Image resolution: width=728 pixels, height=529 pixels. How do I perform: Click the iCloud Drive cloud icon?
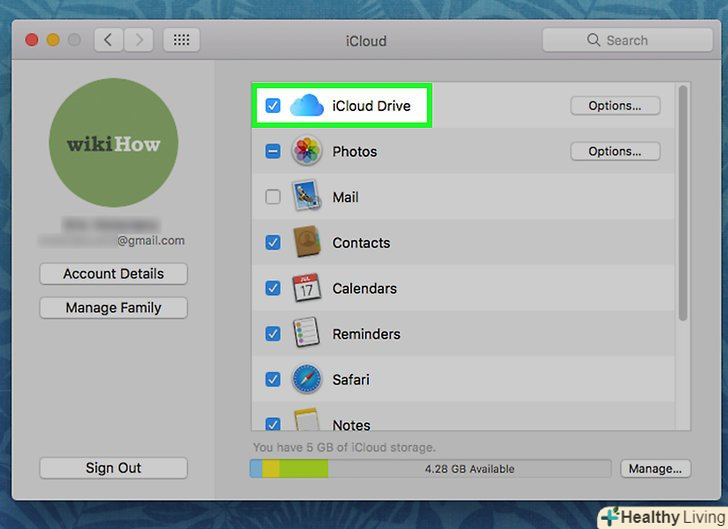point(306,105)
